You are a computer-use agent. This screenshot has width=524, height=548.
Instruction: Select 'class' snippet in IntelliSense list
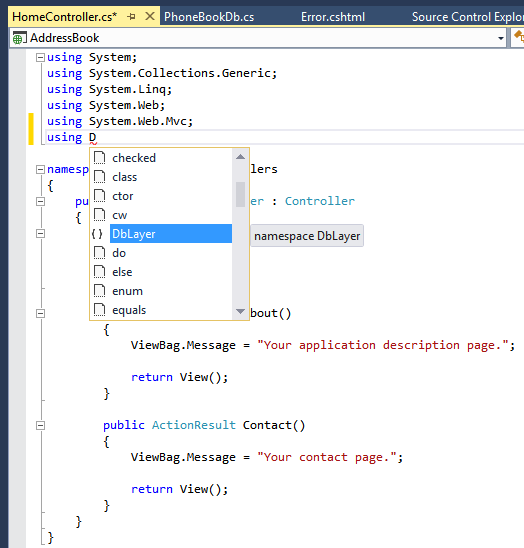coord(161,177)
